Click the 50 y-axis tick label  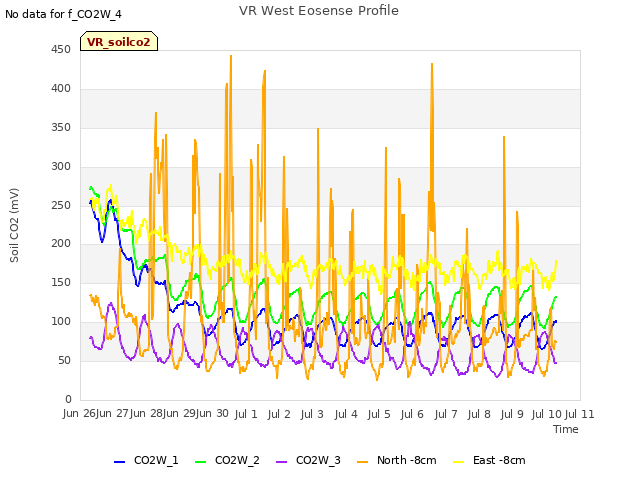64,360
